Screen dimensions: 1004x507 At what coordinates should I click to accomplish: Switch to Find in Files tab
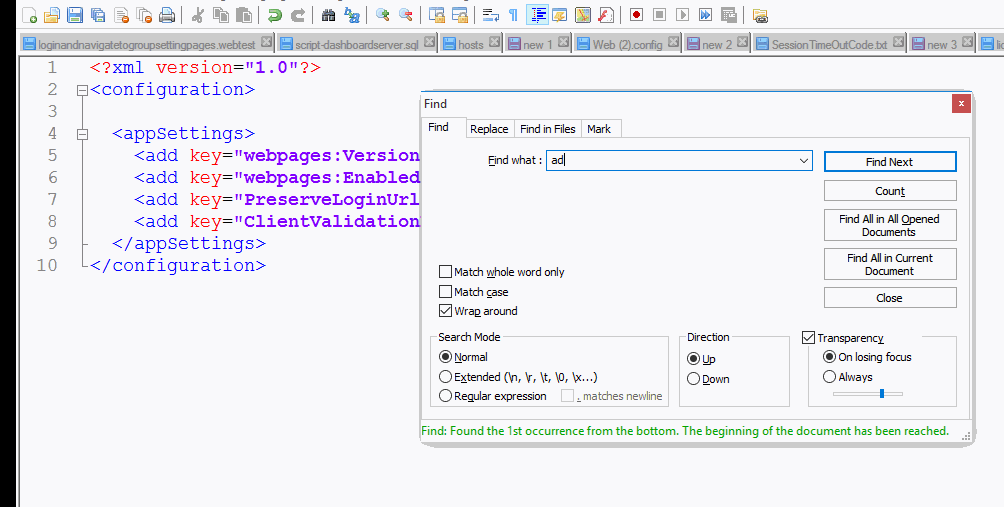(547, 129)
